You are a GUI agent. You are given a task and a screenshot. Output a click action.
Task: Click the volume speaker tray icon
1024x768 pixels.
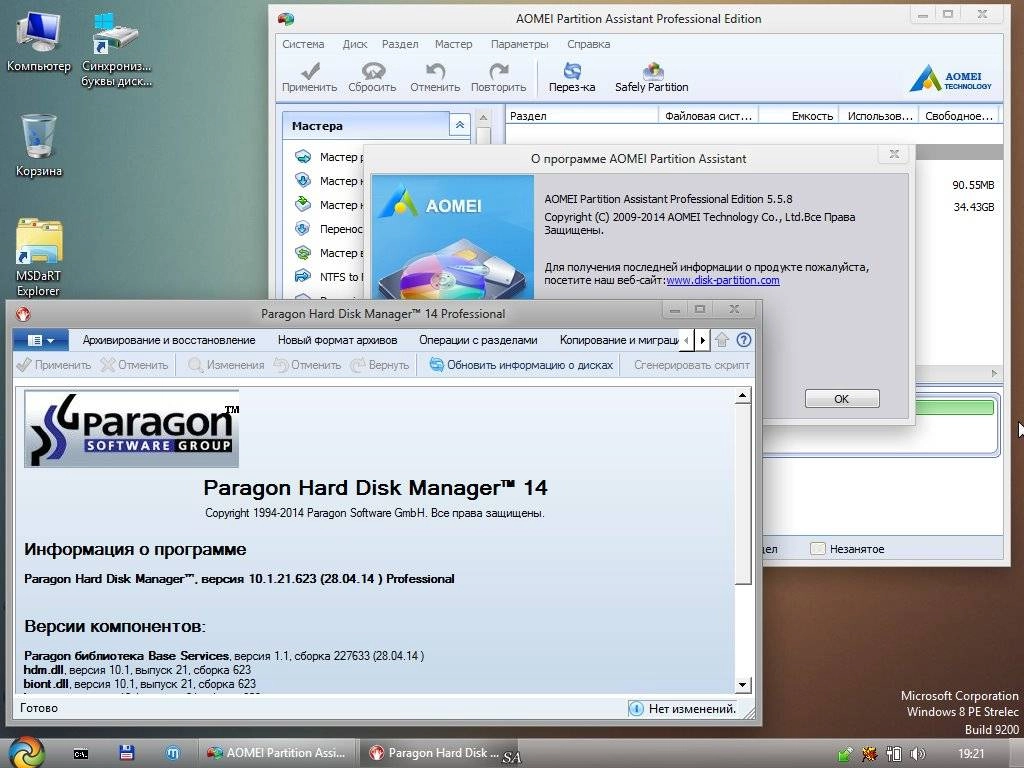[x=918, y=754]
